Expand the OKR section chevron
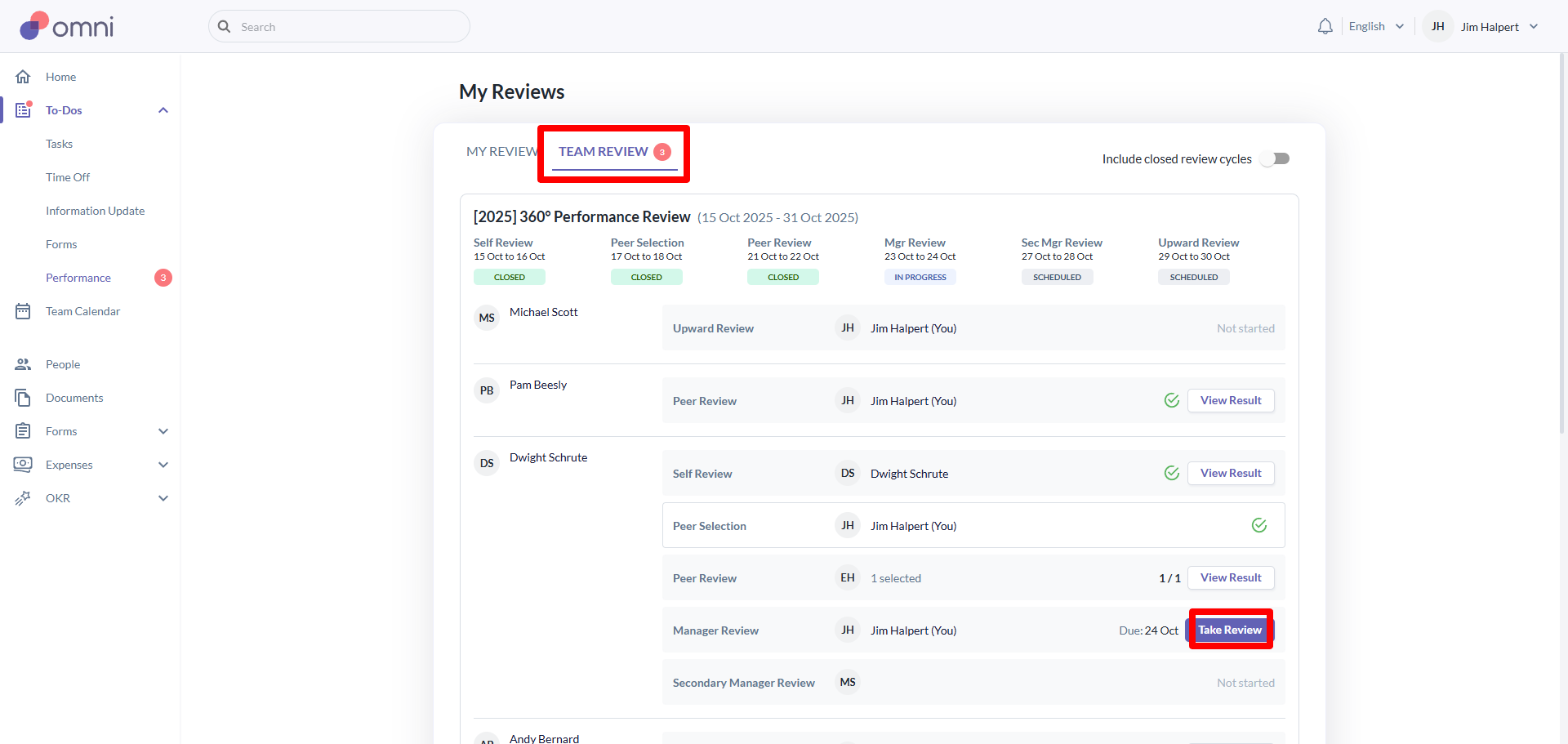Screen dimensions: 1568x744 [x=163, y=498]
